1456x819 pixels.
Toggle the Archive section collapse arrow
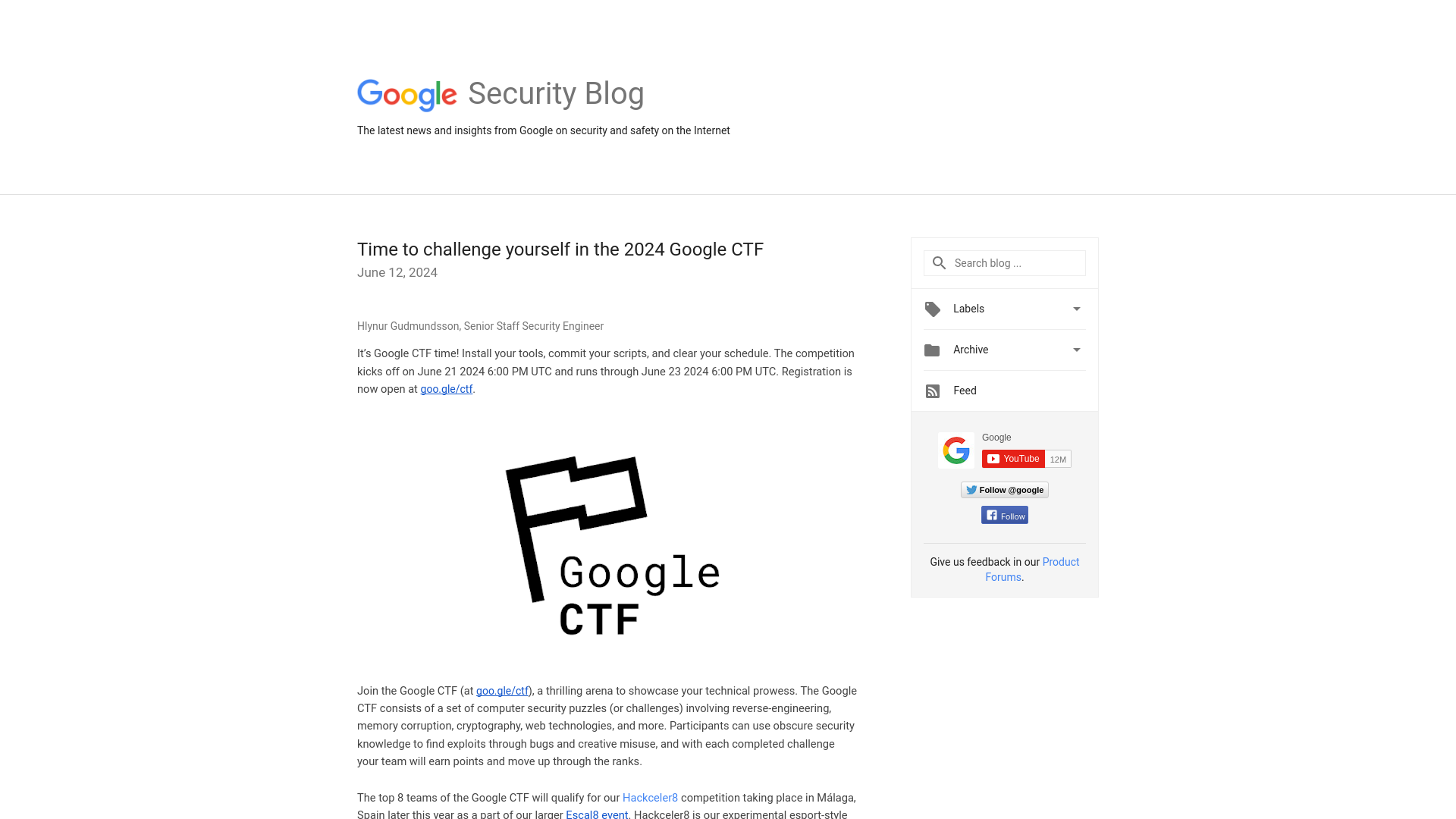[x=1076, y=350]
